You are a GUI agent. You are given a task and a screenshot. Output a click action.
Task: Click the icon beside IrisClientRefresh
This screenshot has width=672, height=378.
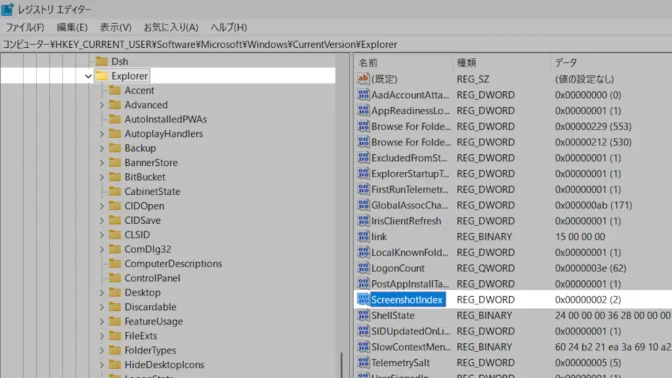pyautogui.click(x=363, y=221)
